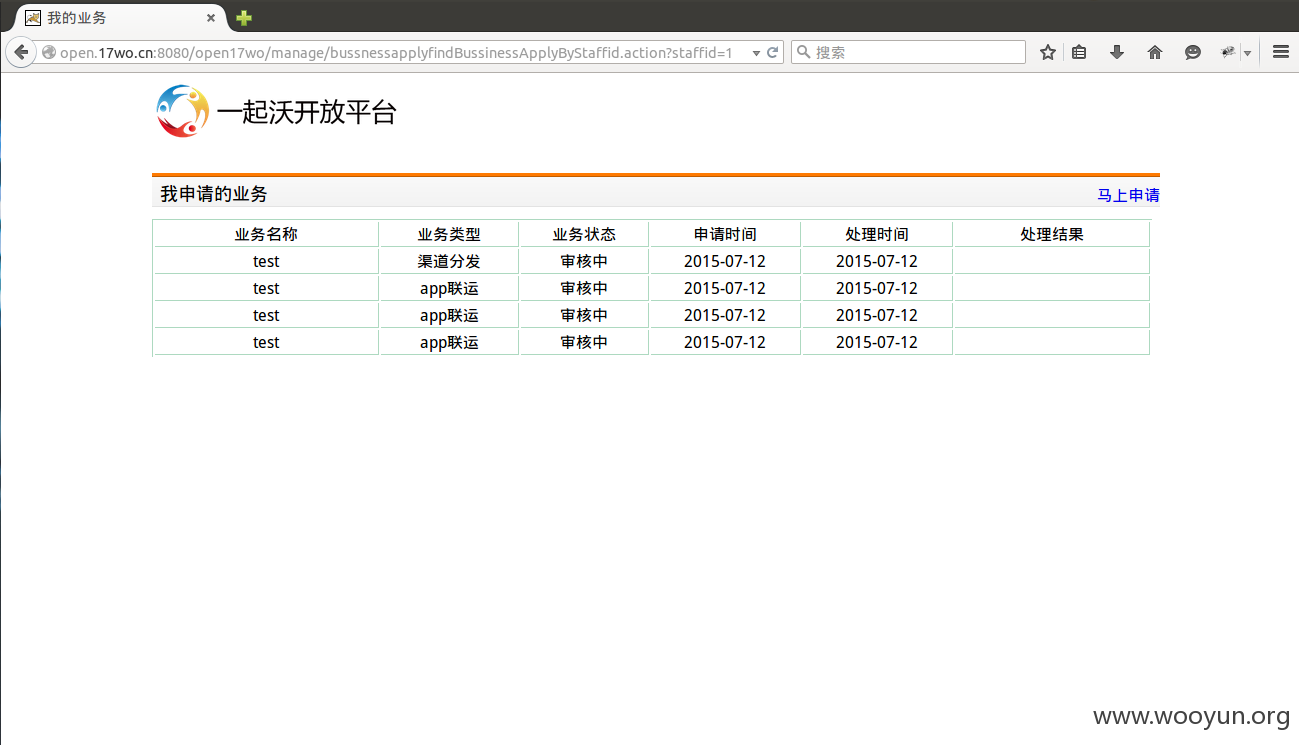Click the 申请时间 column header
Viewport: 1299px width, 745px height.
[725, 234]
